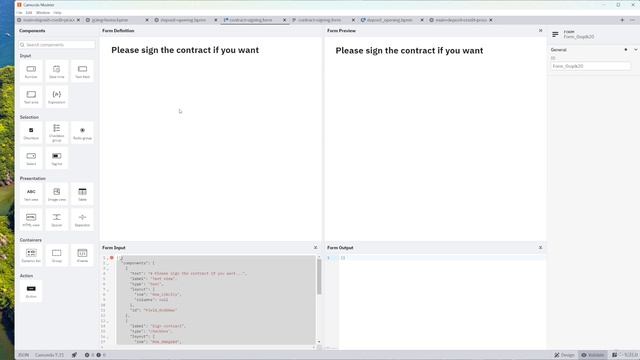Open the File menu
640x360 pixels.
19,13
